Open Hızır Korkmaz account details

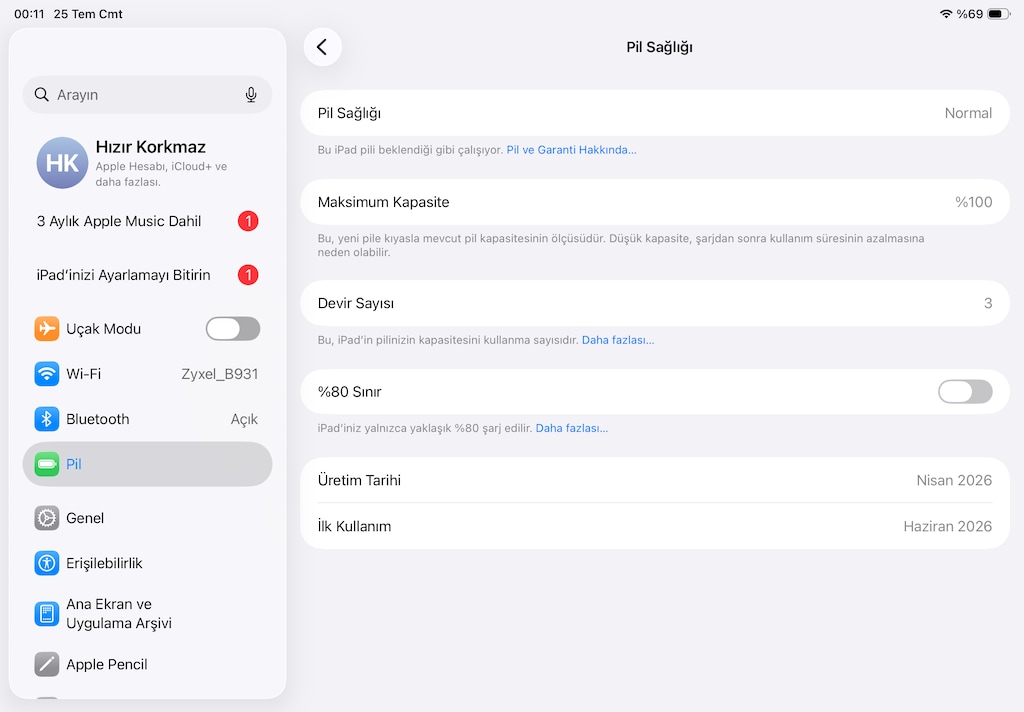(x=148, y=163)
